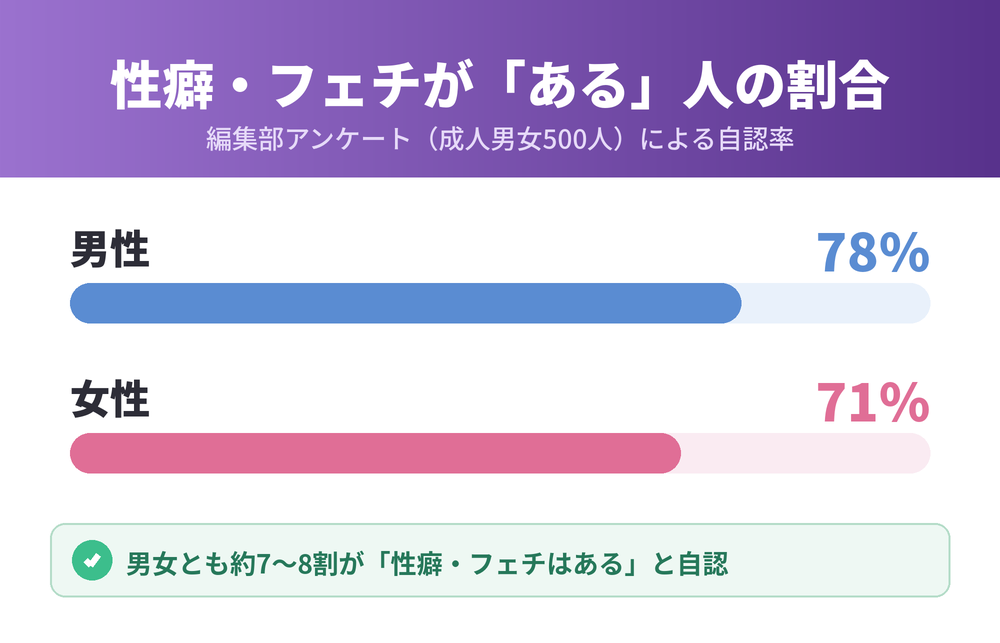Click the light pink unfilled portion of 女性 bar

805,453
